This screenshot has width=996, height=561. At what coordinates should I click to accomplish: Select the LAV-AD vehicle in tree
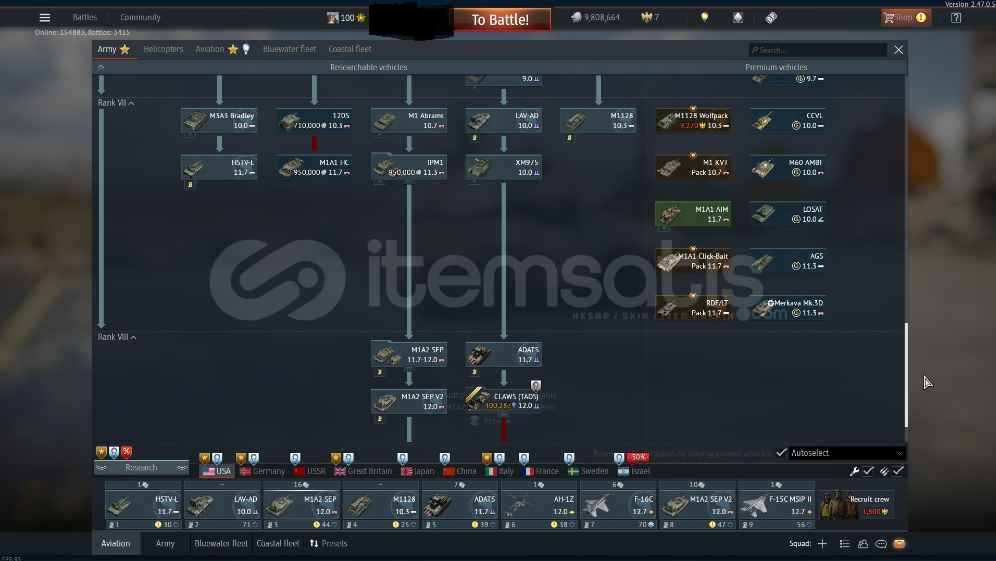pyautogui.click(x=503, y=121)
